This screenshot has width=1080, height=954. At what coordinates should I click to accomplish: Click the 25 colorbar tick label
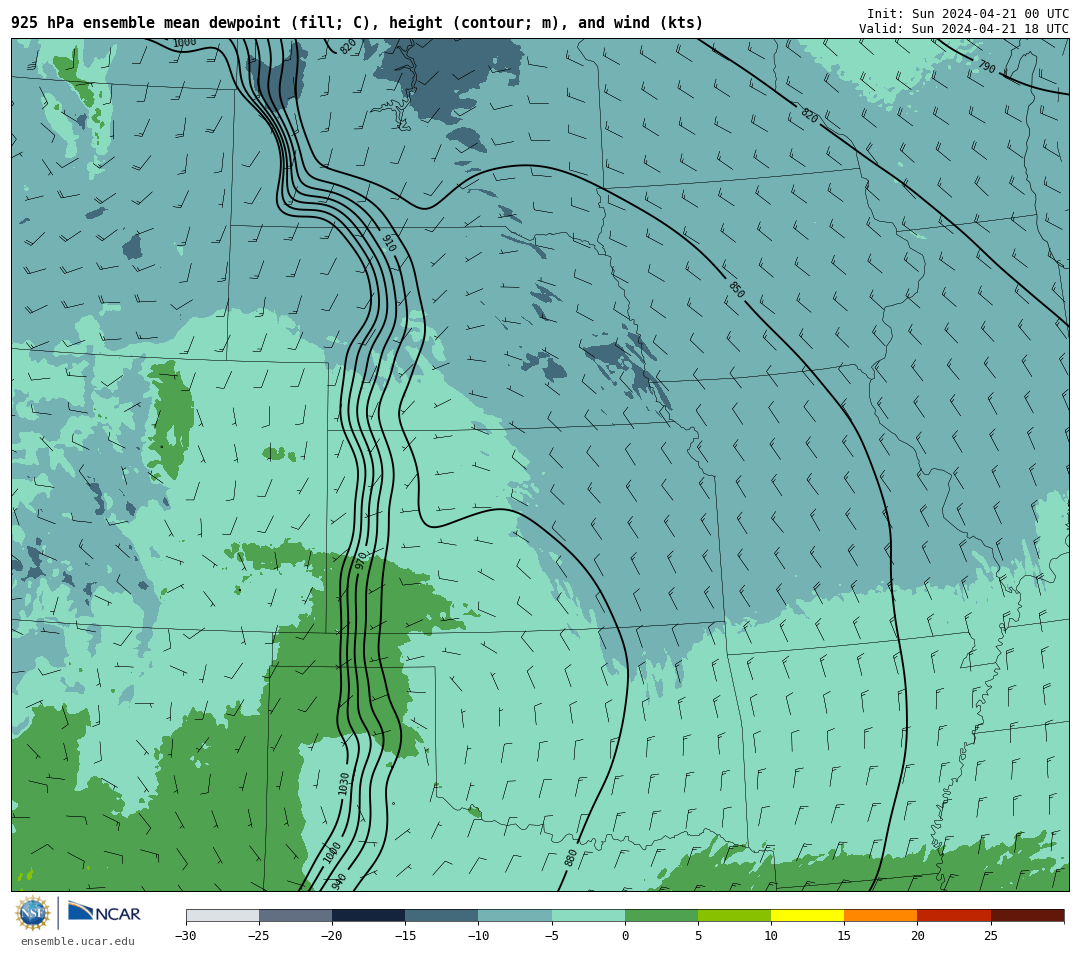pyautogui.click(x=990, y=935)
